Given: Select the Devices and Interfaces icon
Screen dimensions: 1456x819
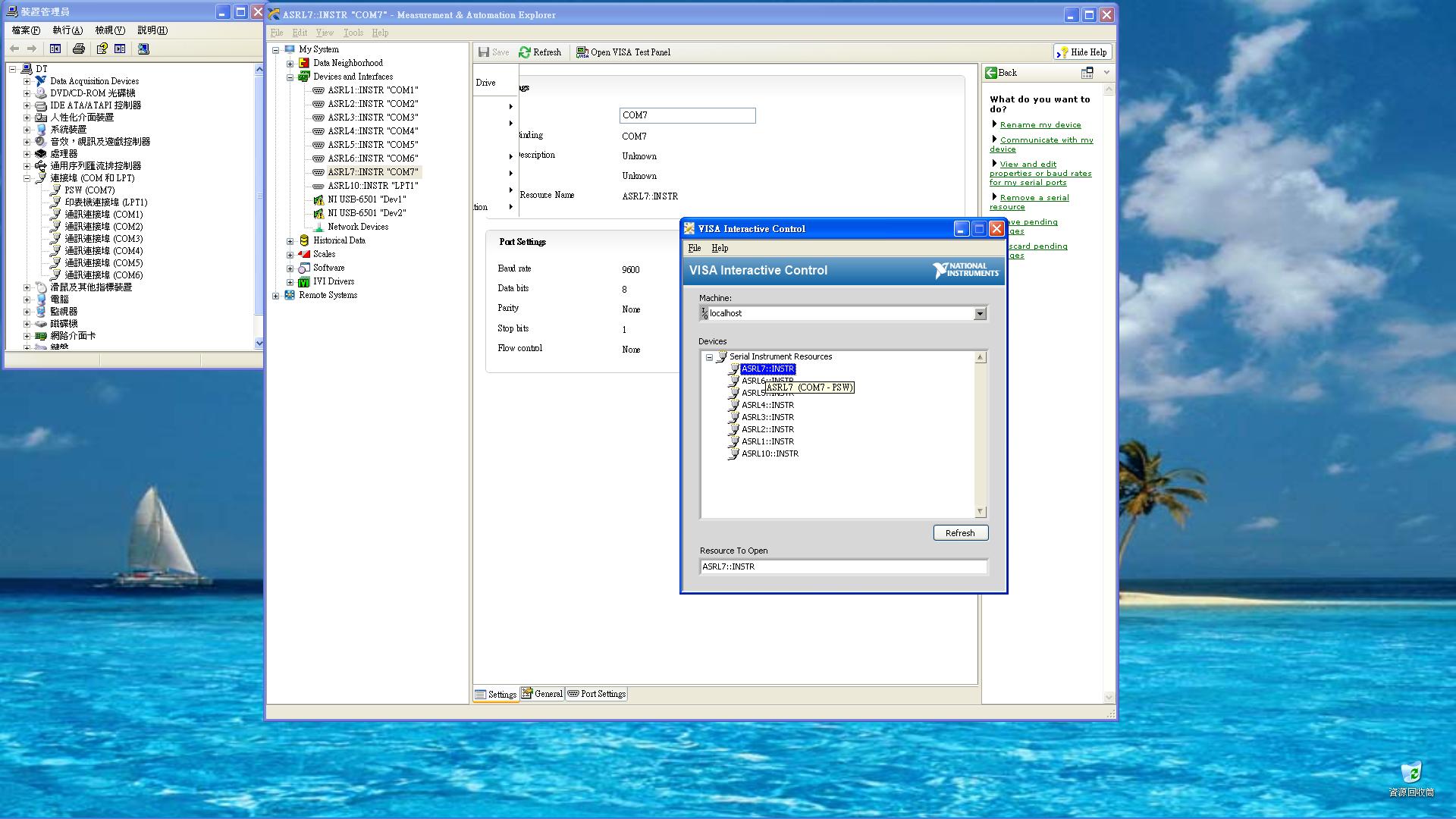Looking at the screenshot, I should click(x=304, y=77).
